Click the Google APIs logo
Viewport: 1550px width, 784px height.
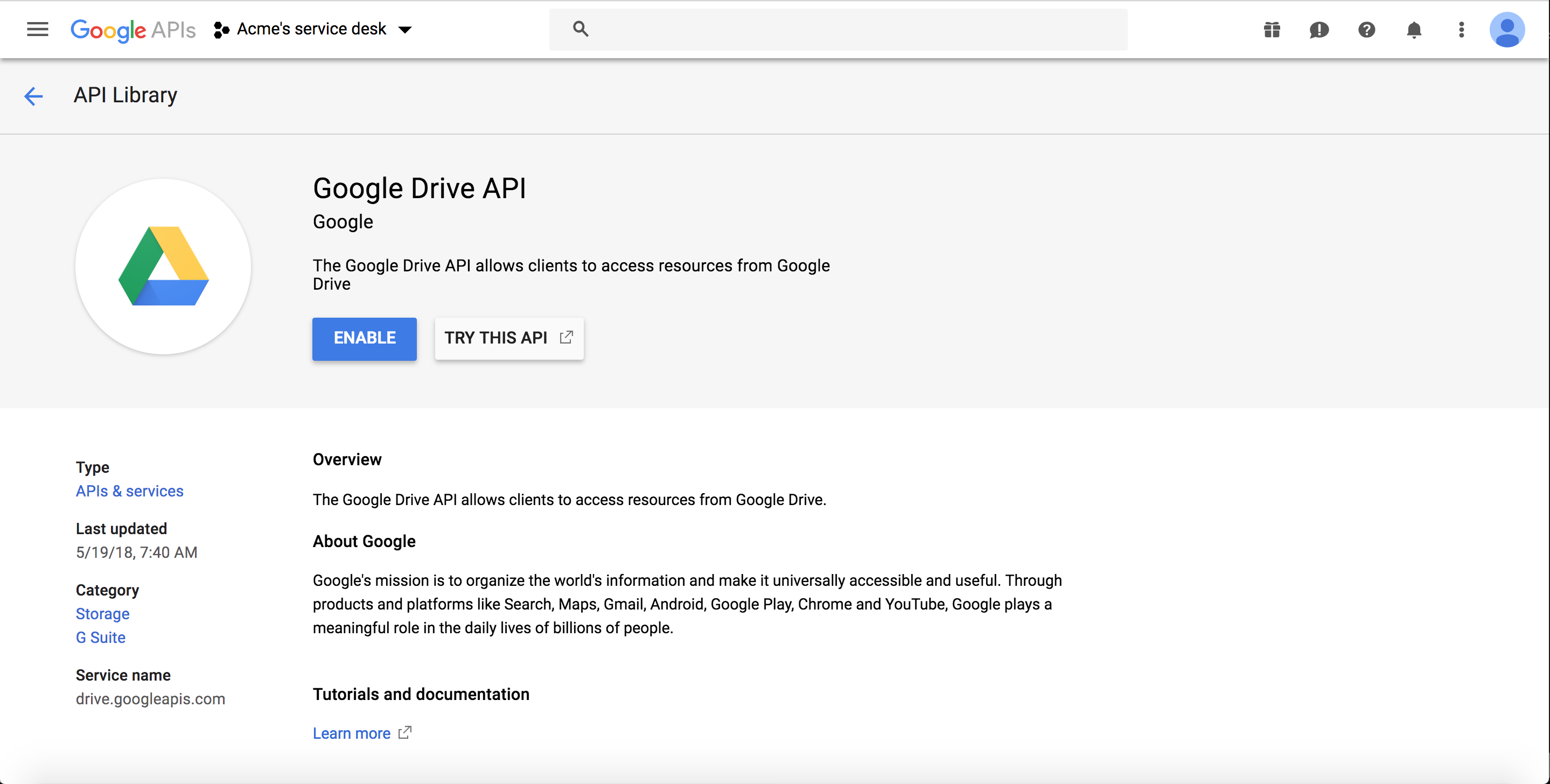[133, 30]
